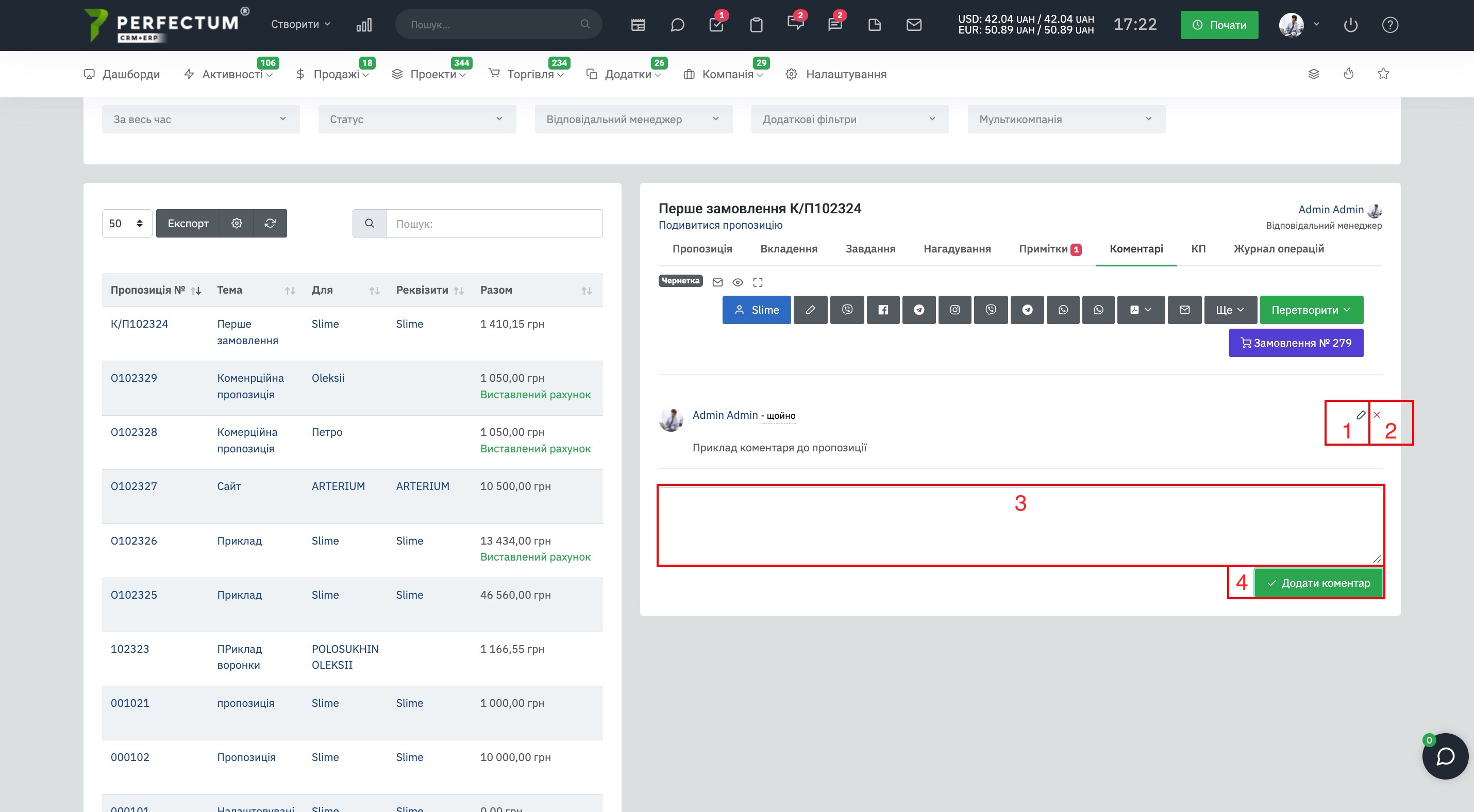
Task: Switch to the Примітки tab
Action: 1049,249
